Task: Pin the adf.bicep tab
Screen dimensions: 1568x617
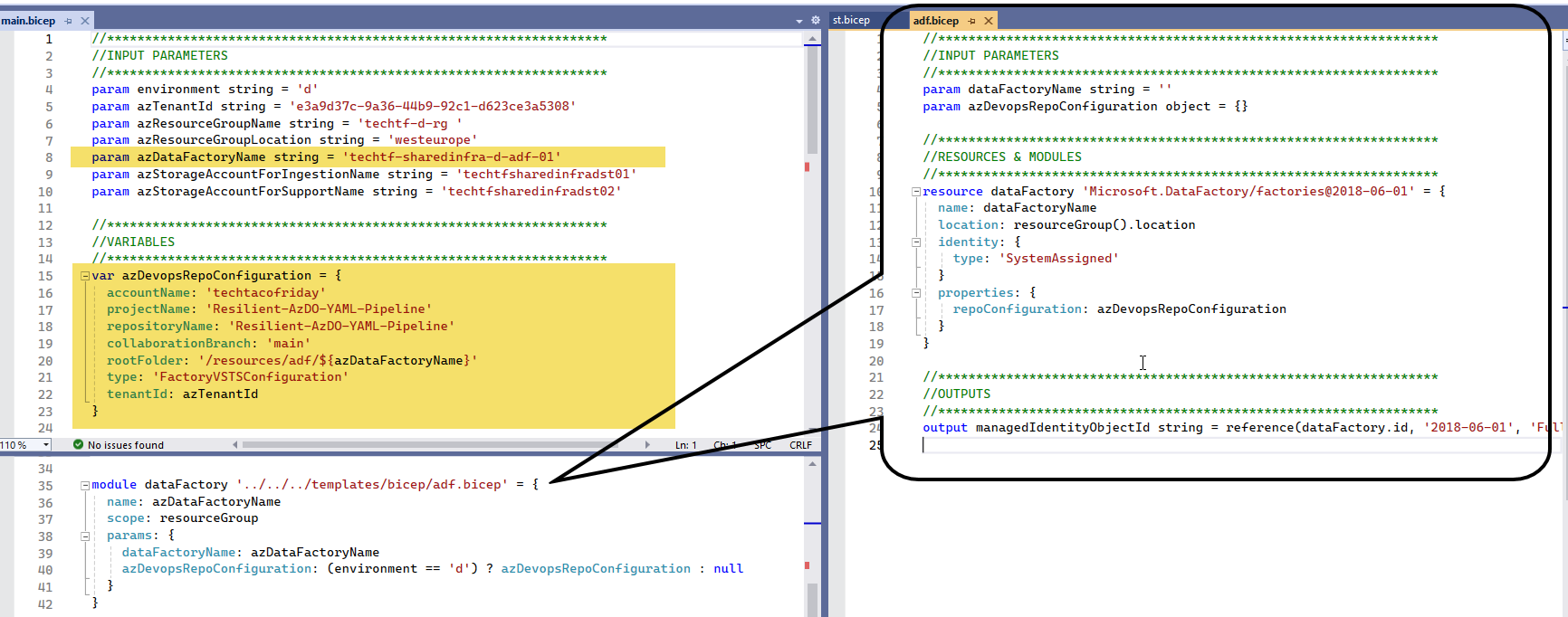Action: (x=971, y=21)
